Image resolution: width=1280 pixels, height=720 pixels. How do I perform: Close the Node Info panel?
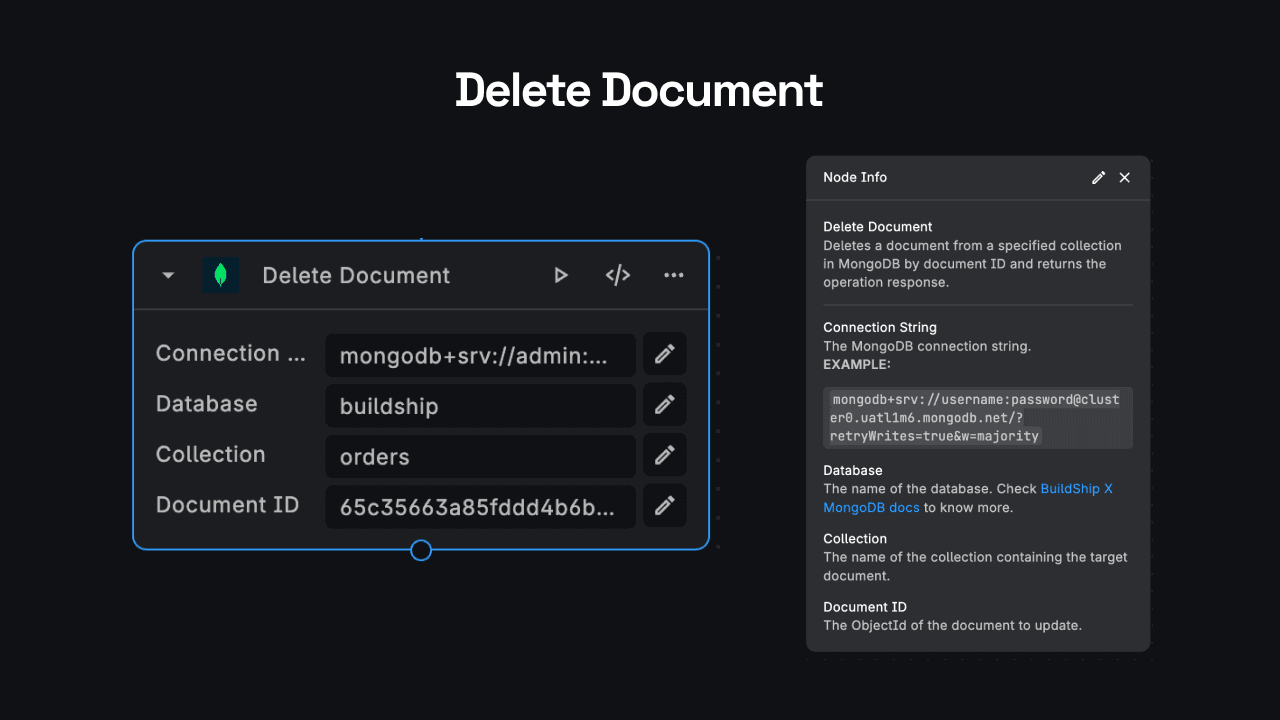click(1124, 177)
